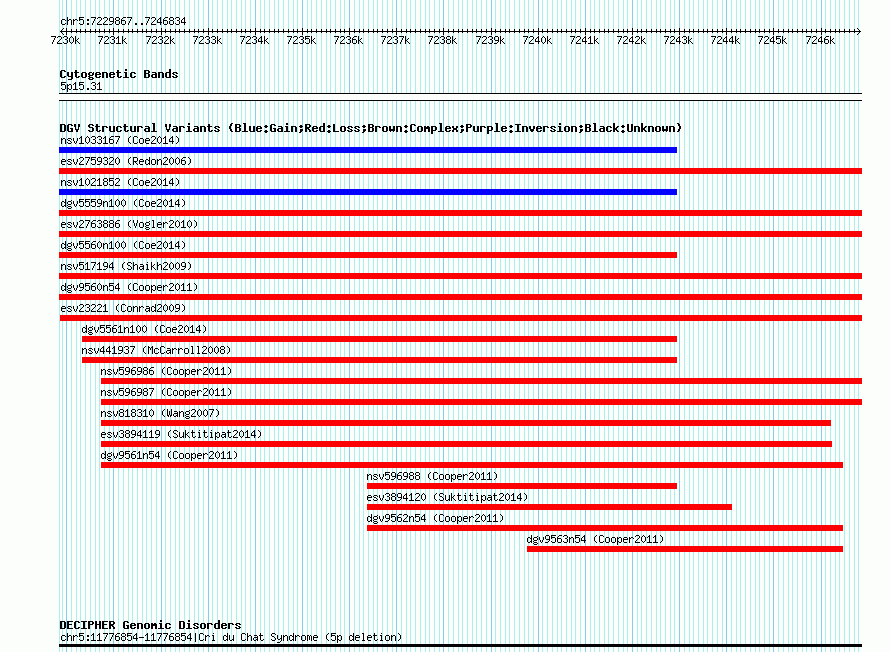Select the red bar under esv23221
The height and width of the screenshot is (652, 890).
(x=460, y=318)
